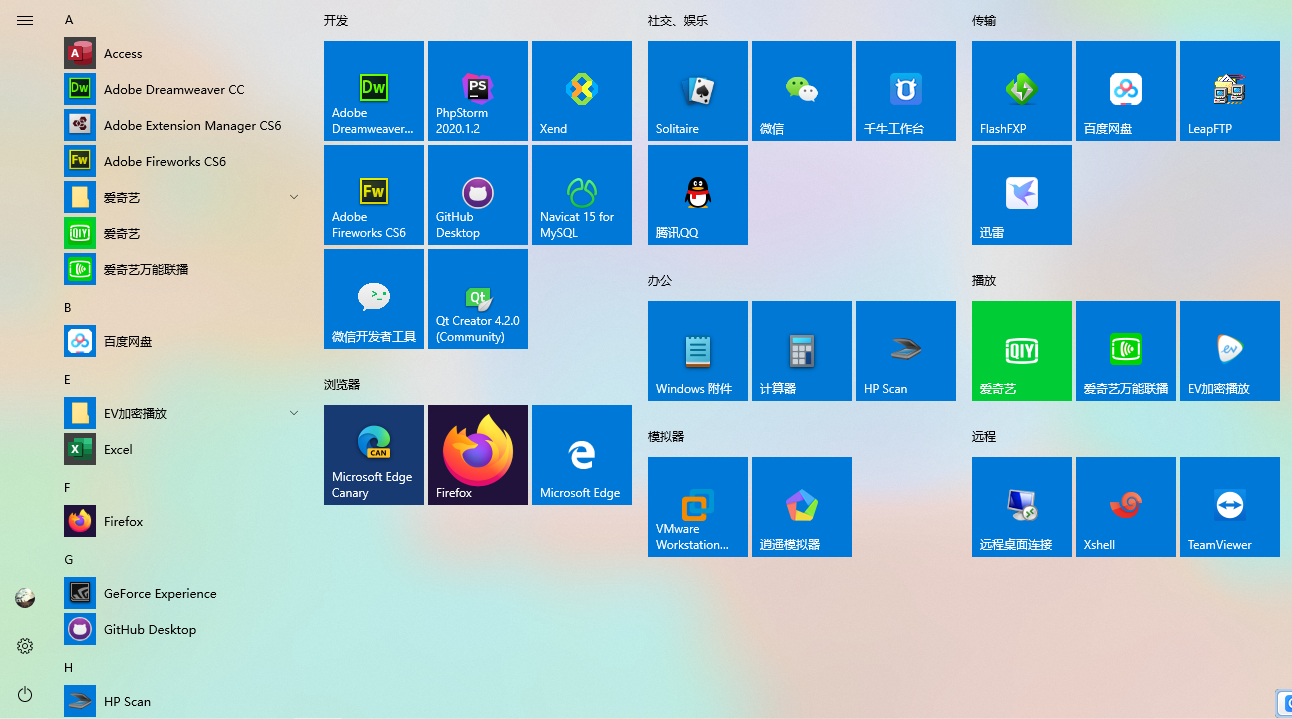This screenshot has width=1292, height=719.
Task: Open 微信开发者工具 tile
Action: 374,299
